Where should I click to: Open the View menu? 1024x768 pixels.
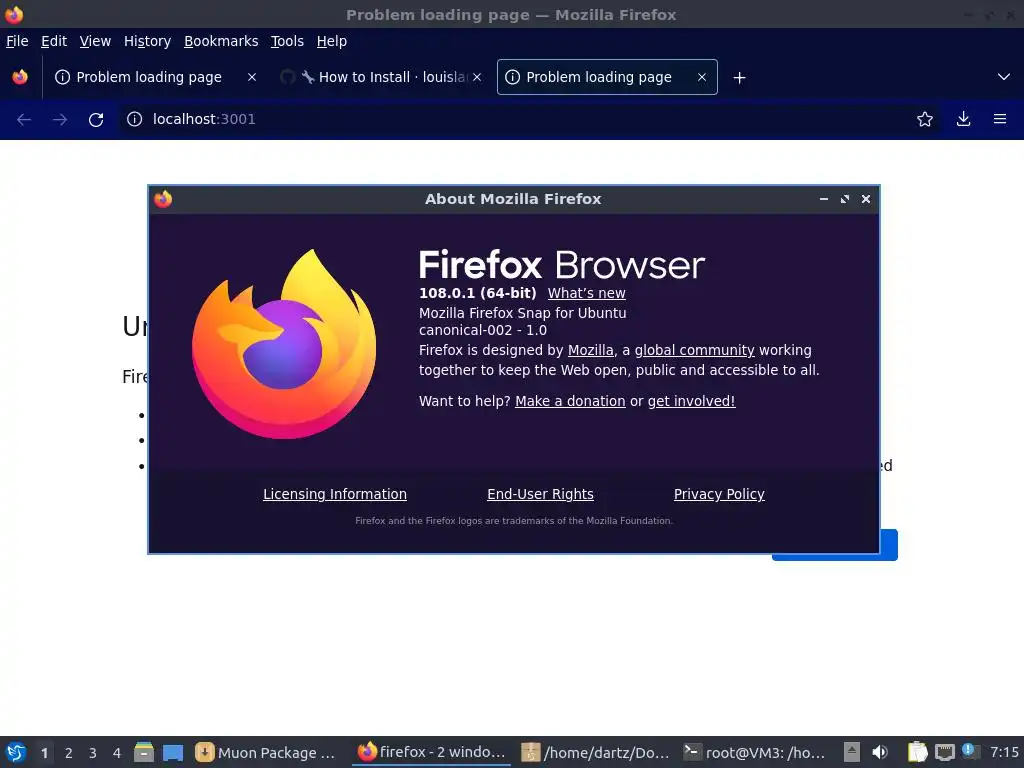(x=95, y=41)
